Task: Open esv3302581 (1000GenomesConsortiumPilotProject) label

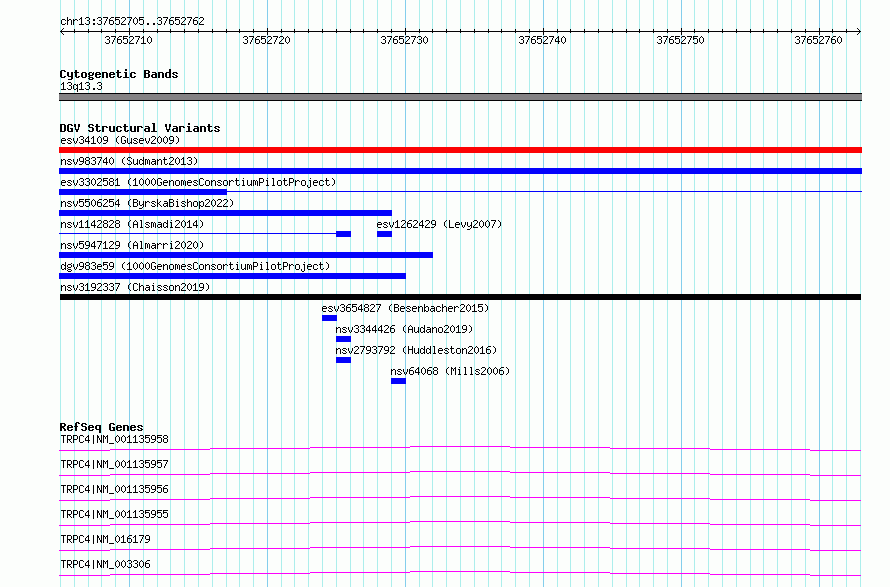Action: (198, 182)
